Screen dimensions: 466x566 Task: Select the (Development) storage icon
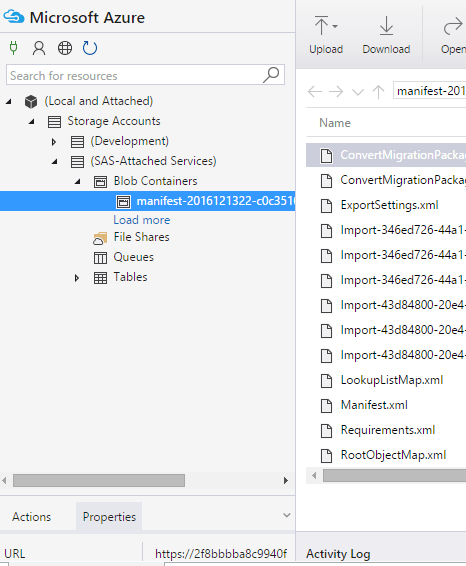point(77,142)
